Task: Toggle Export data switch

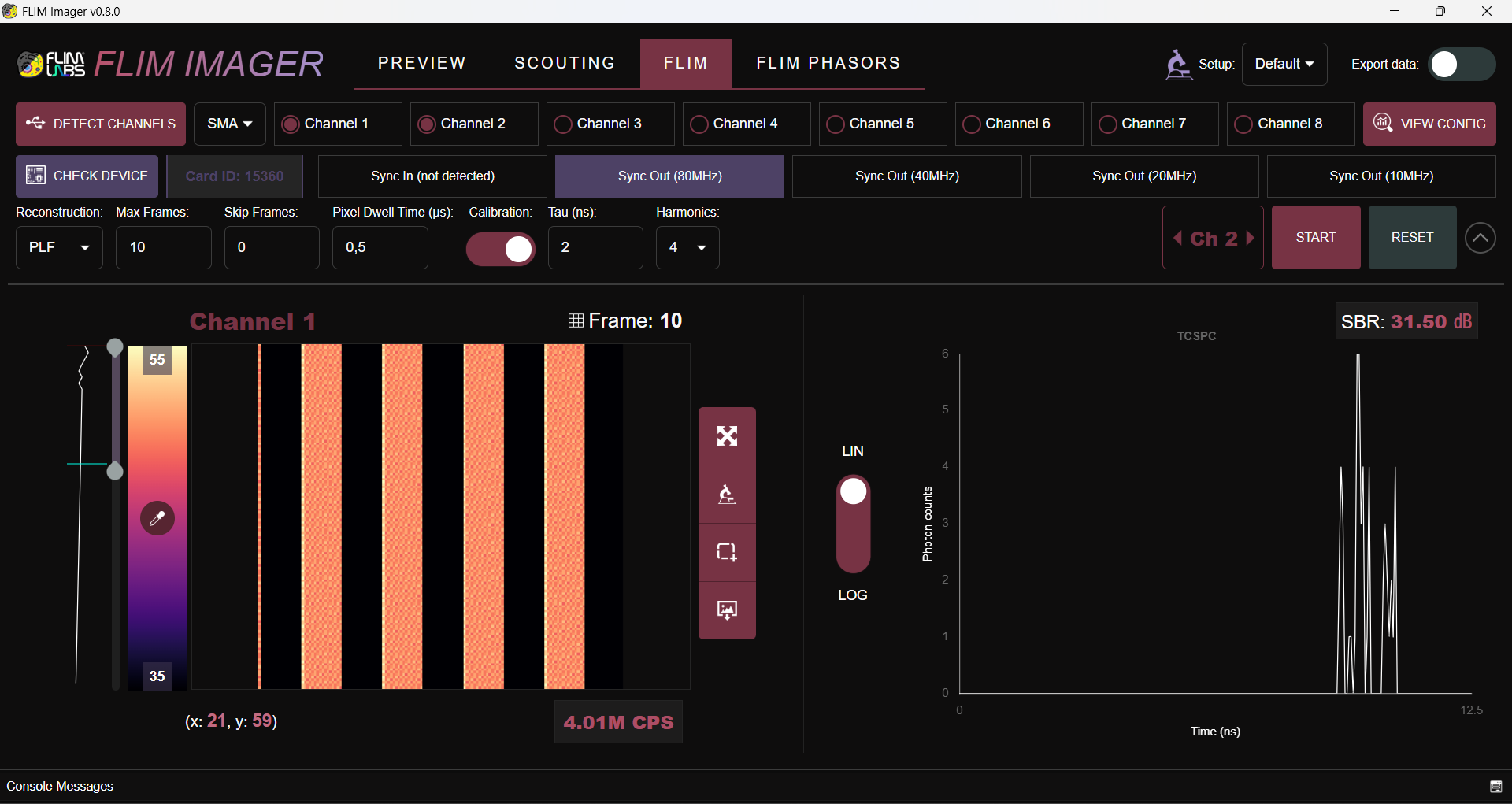Action: pos(1462,65)
